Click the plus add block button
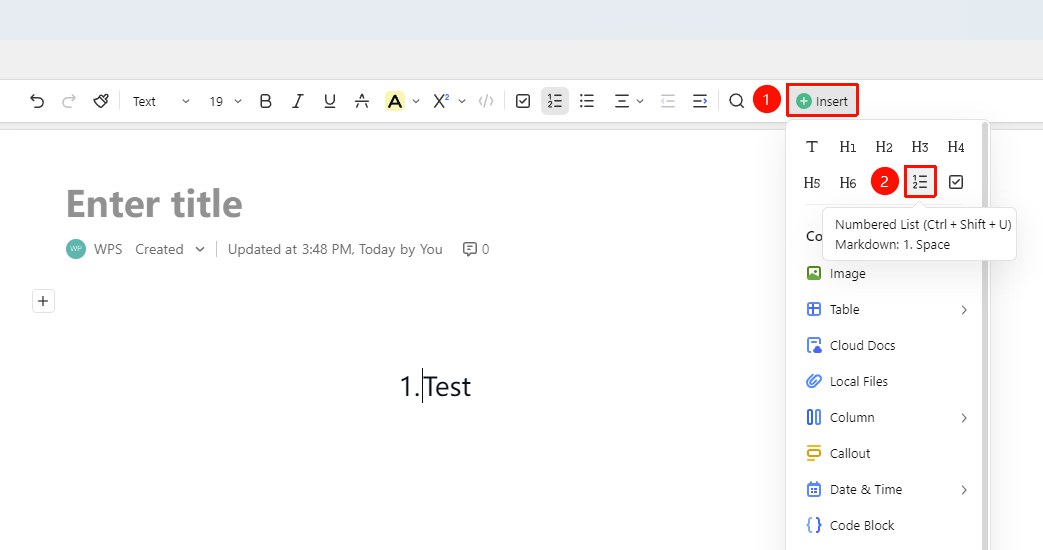This screenshot has height=550, width=1043. click(43, 301)
